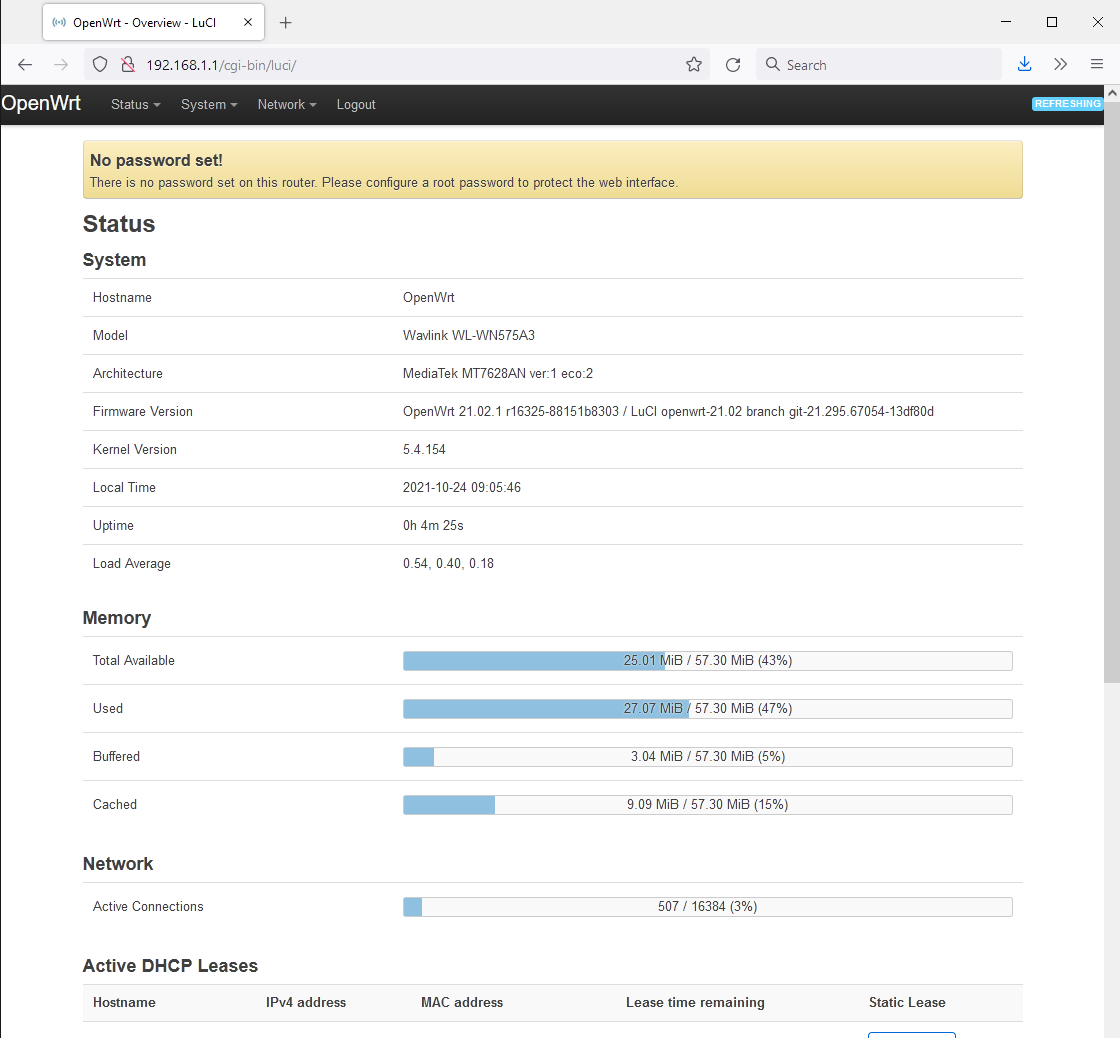Screen dimensions: 1120x1038
Task: Log out using the Logout link
Action: tap(356, 104)
